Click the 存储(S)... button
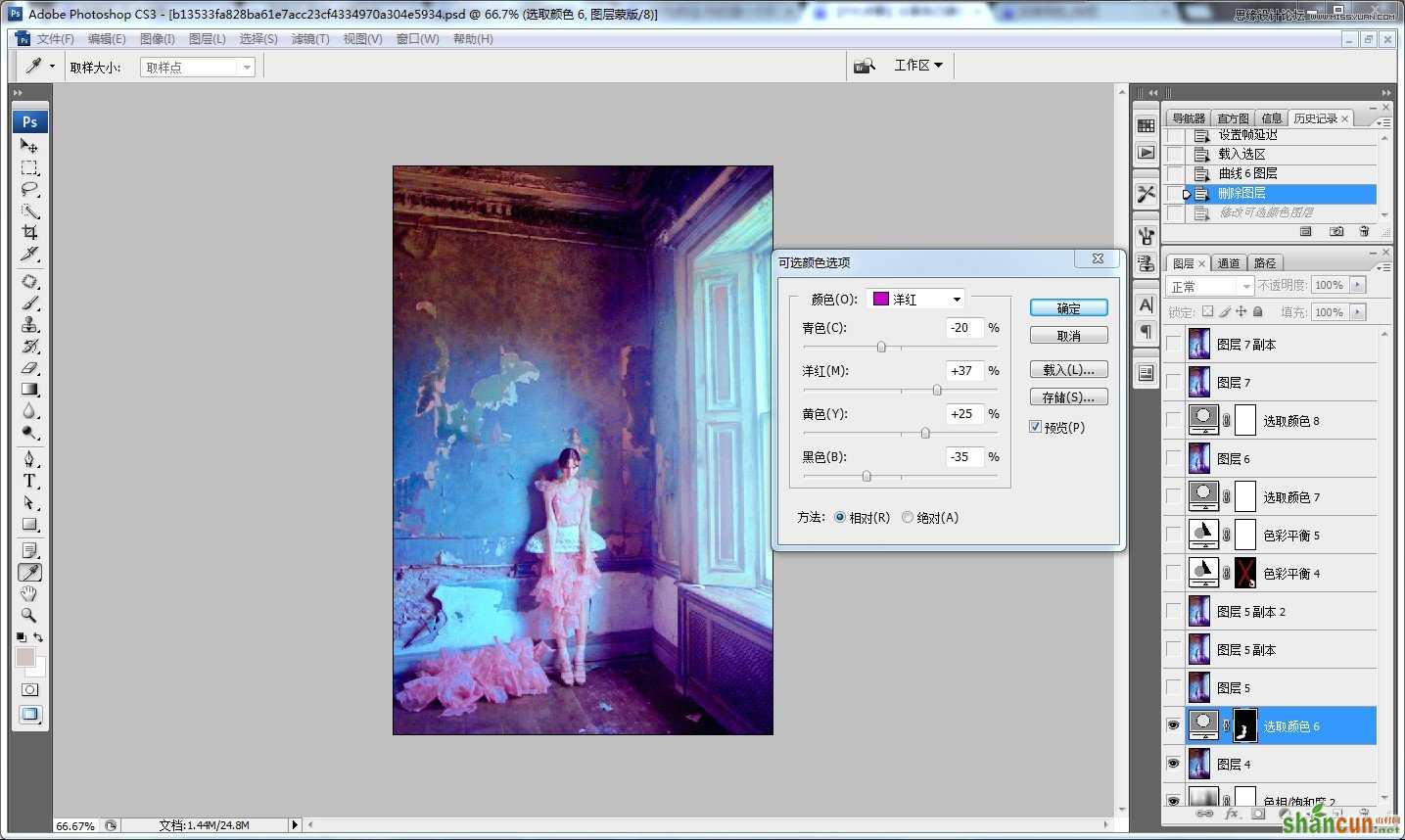 pos(1068,397)
